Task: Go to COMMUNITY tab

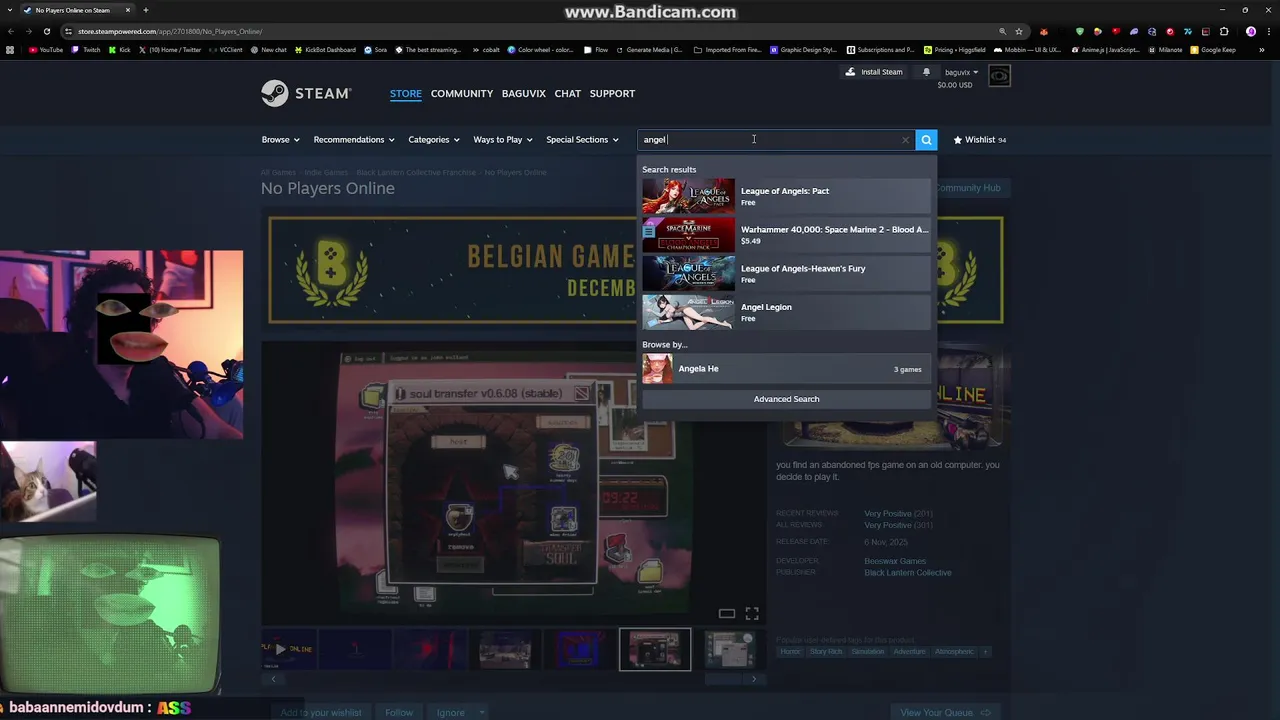Action: pos(462,93)
